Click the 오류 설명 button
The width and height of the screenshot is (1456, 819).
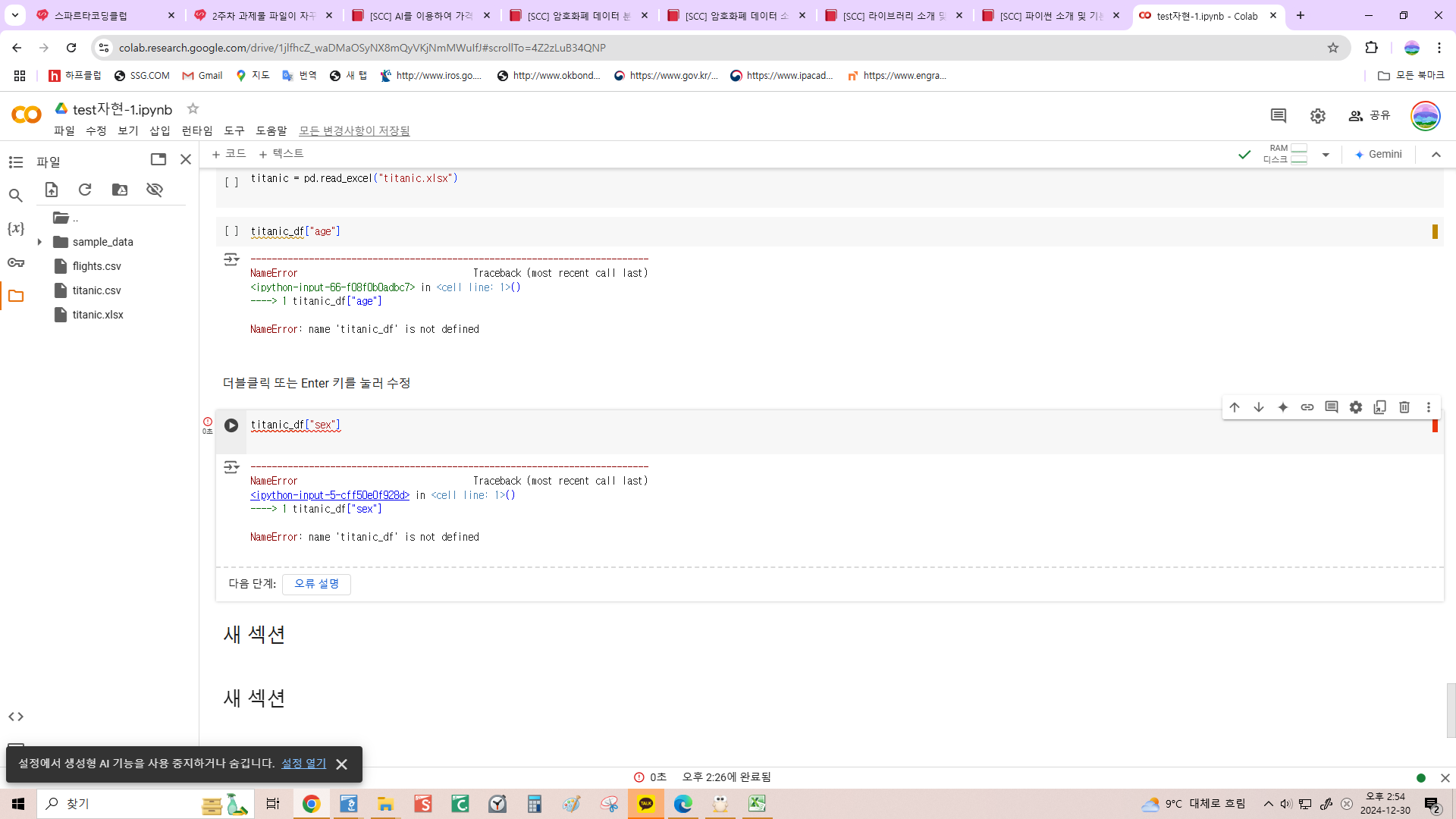tap(316, 584)
